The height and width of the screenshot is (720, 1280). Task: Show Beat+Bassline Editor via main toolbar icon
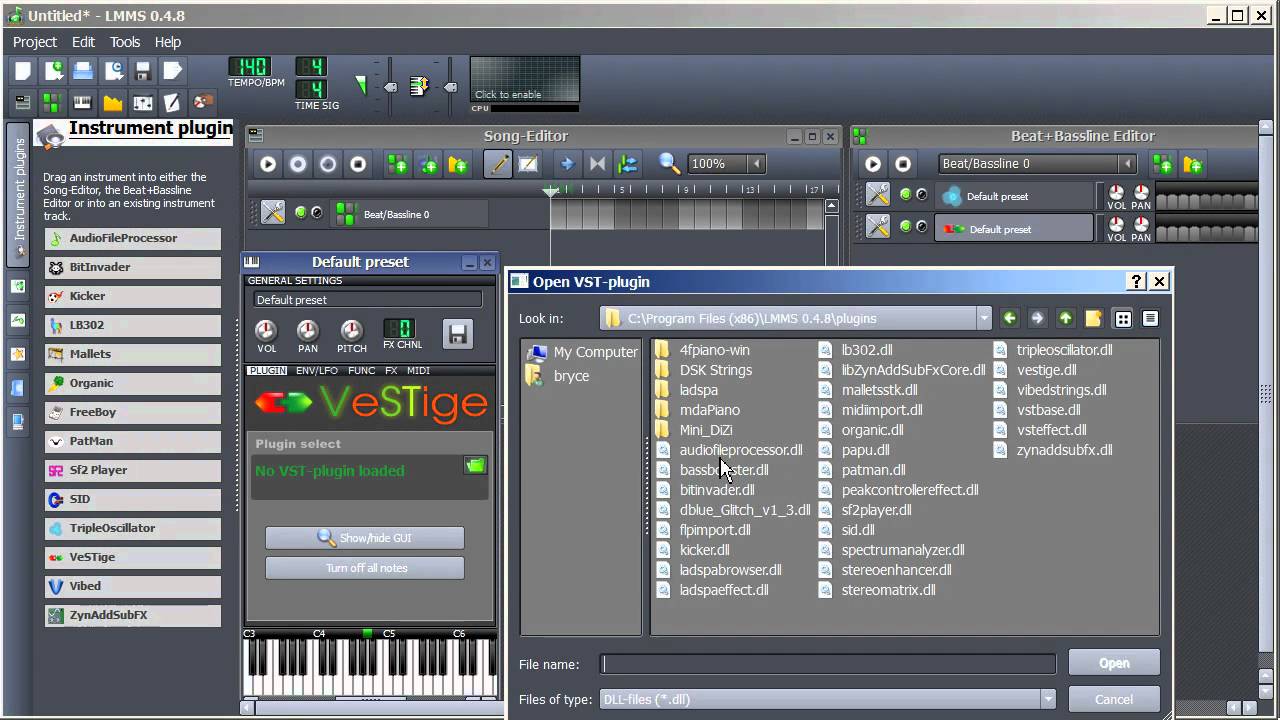(x=53, y=102)
